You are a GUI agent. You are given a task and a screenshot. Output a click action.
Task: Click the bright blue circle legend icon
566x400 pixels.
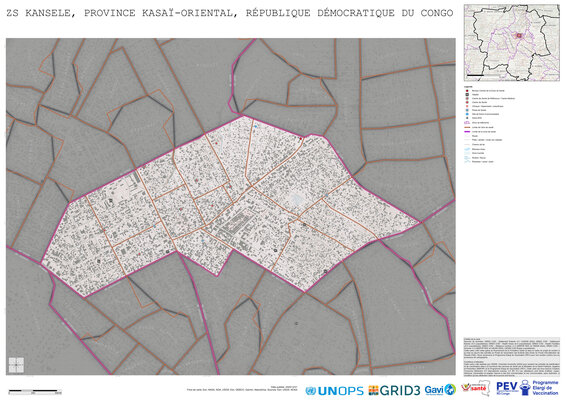point(467,114)
